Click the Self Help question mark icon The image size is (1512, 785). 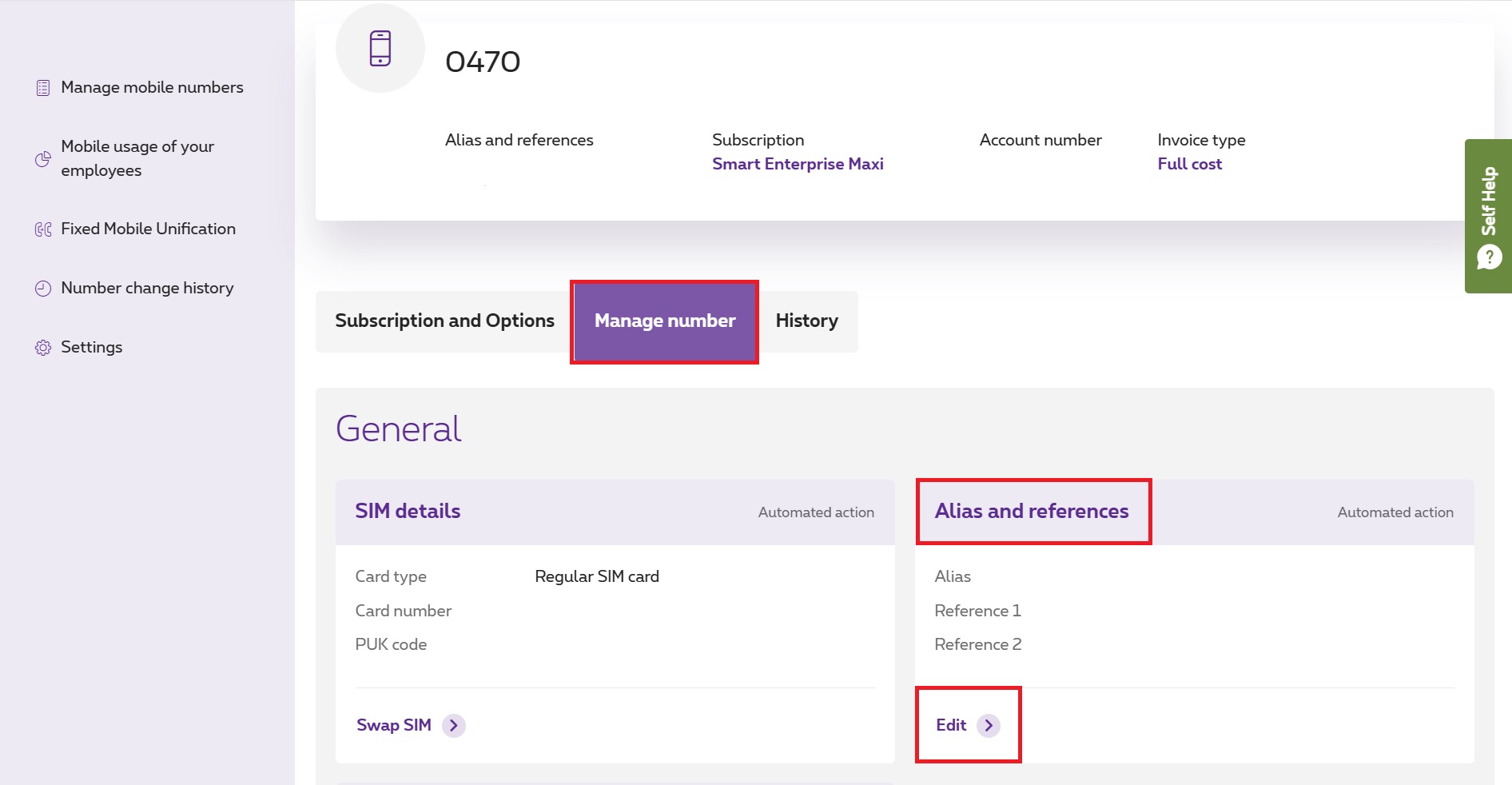[x=1489, y=257]
